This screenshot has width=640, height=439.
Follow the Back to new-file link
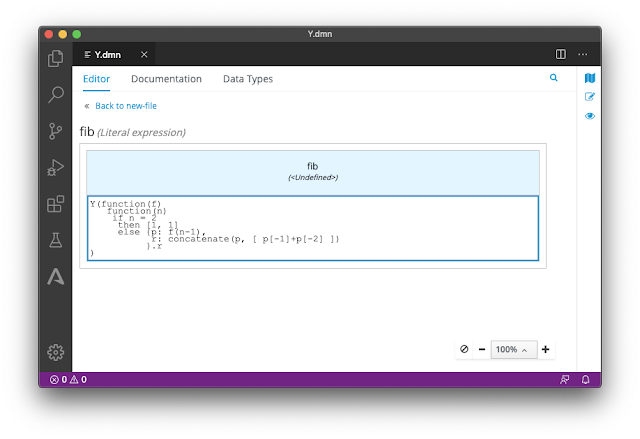[126, 106]
